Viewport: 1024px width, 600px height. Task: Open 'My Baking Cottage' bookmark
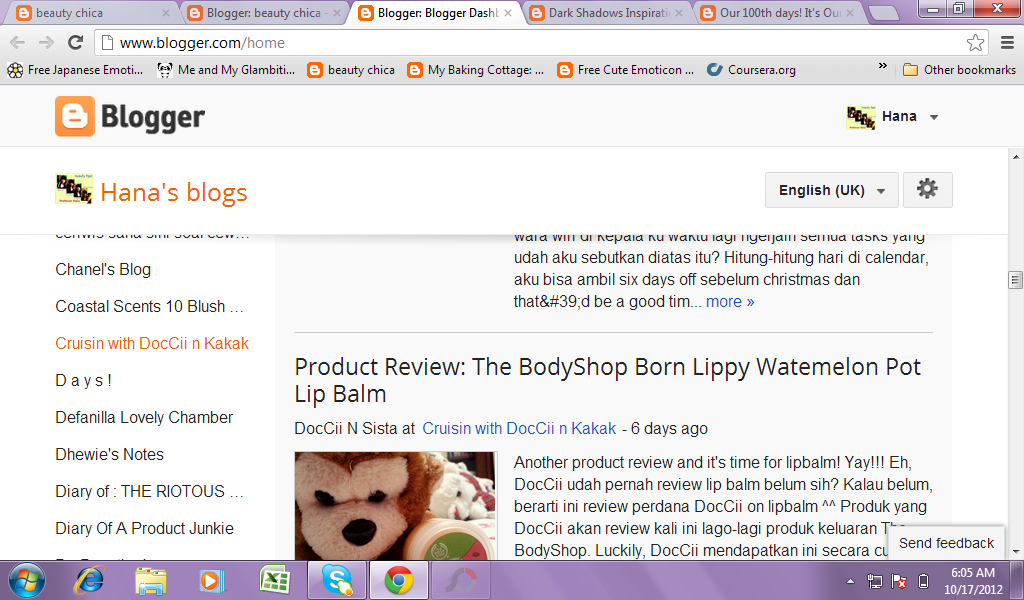pos(475,70)
